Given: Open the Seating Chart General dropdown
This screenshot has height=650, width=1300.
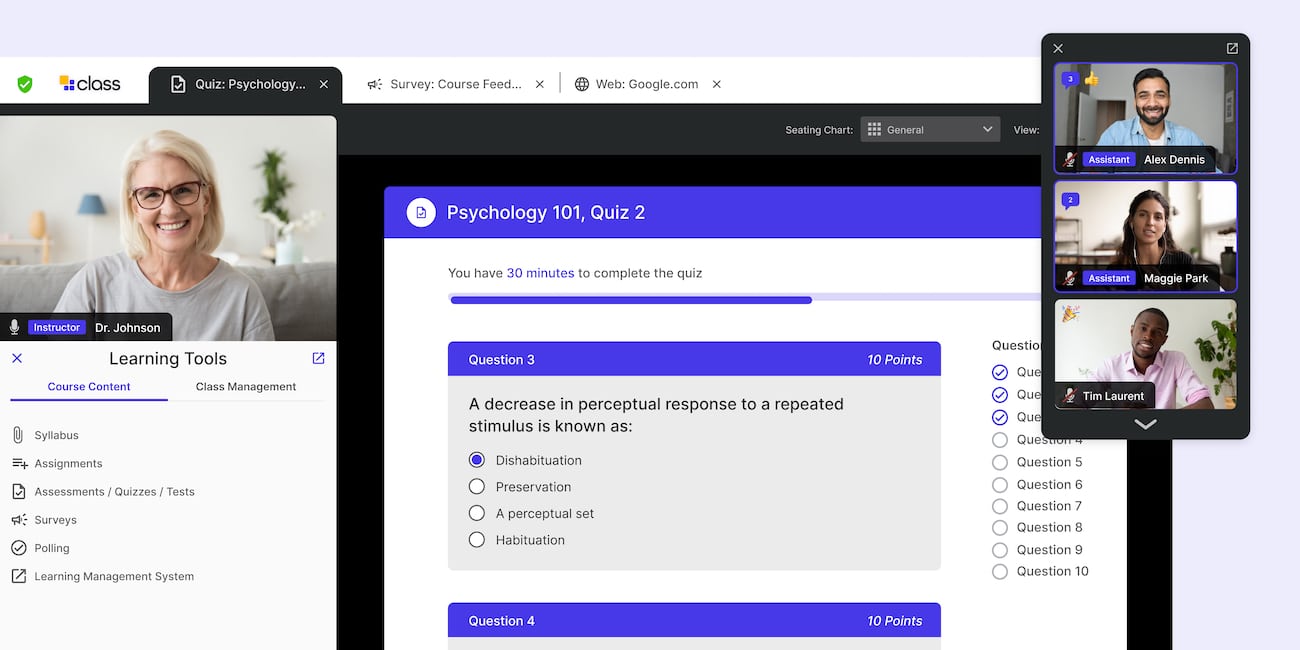Looking at the screenshot, I should point(929,128).
